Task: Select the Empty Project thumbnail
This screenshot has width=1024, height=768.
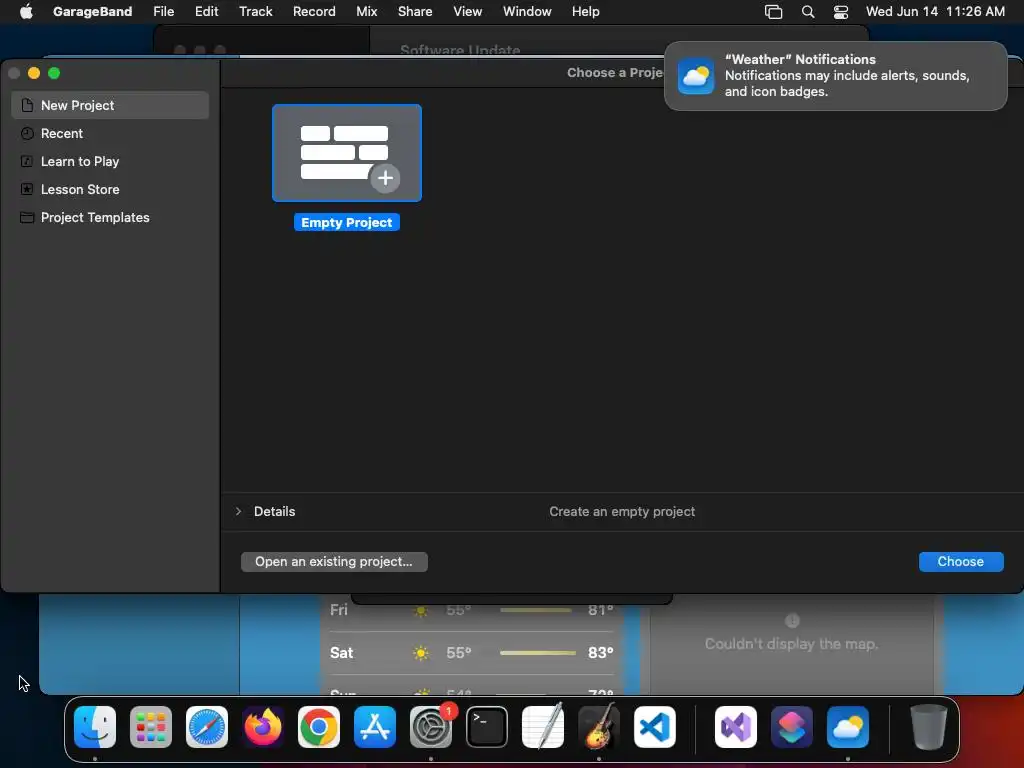Action: coord(347,153)
